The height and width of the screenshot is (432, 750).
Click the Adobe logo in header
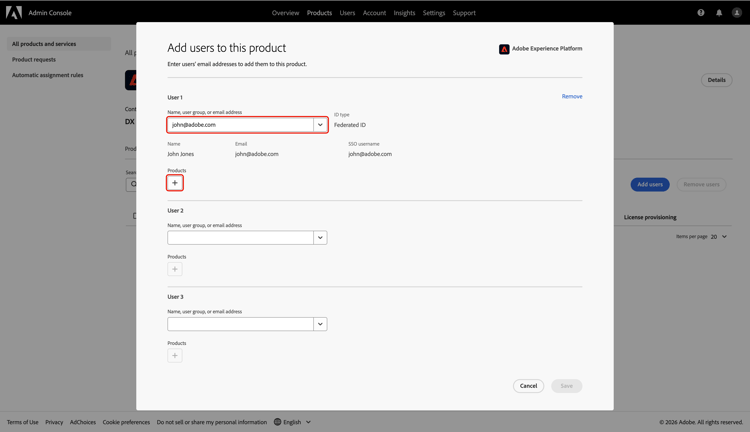point(14,13)
